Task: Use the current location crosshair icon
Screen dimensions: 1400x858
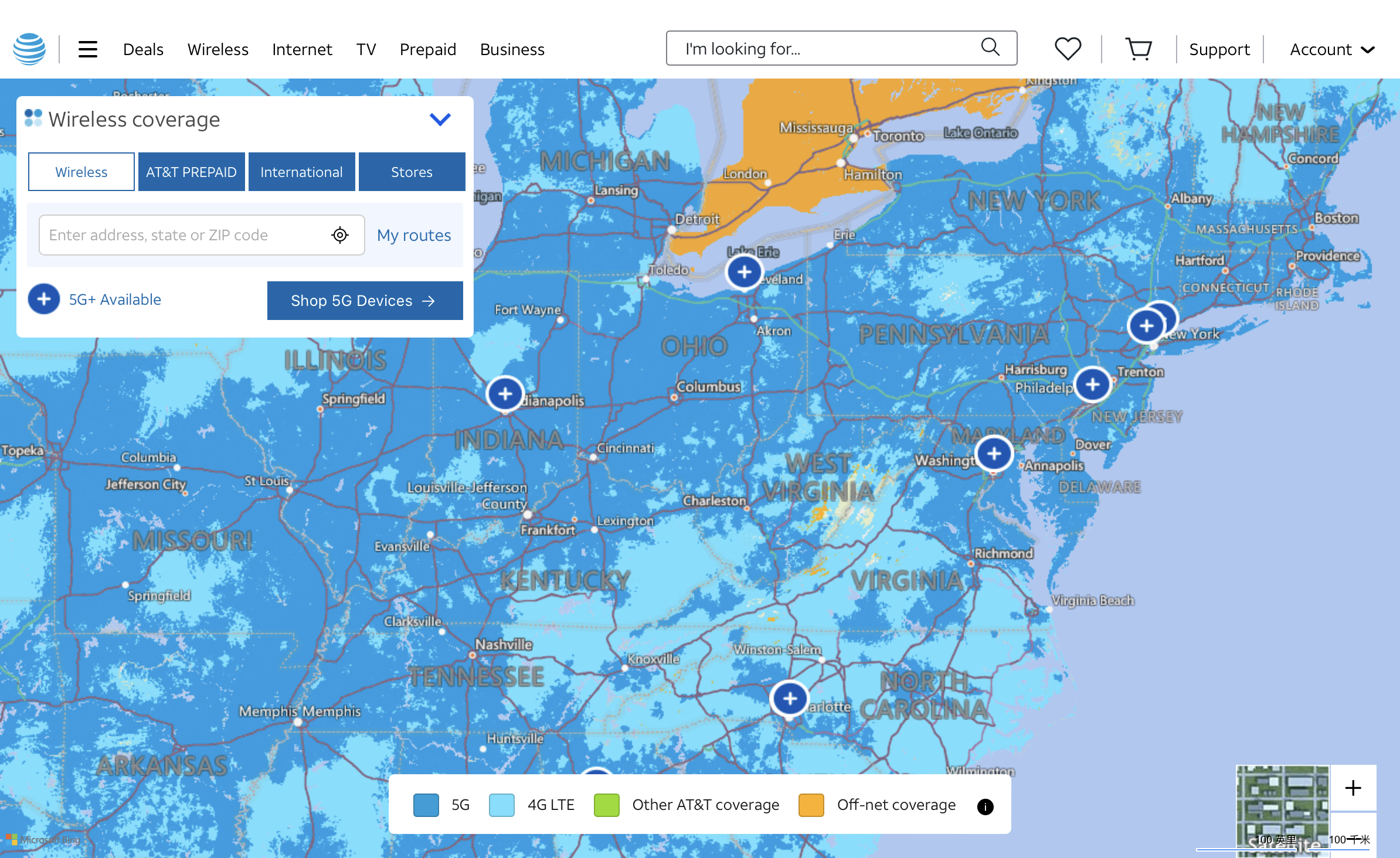Action: pyautogui.click(x=340, y=235)
